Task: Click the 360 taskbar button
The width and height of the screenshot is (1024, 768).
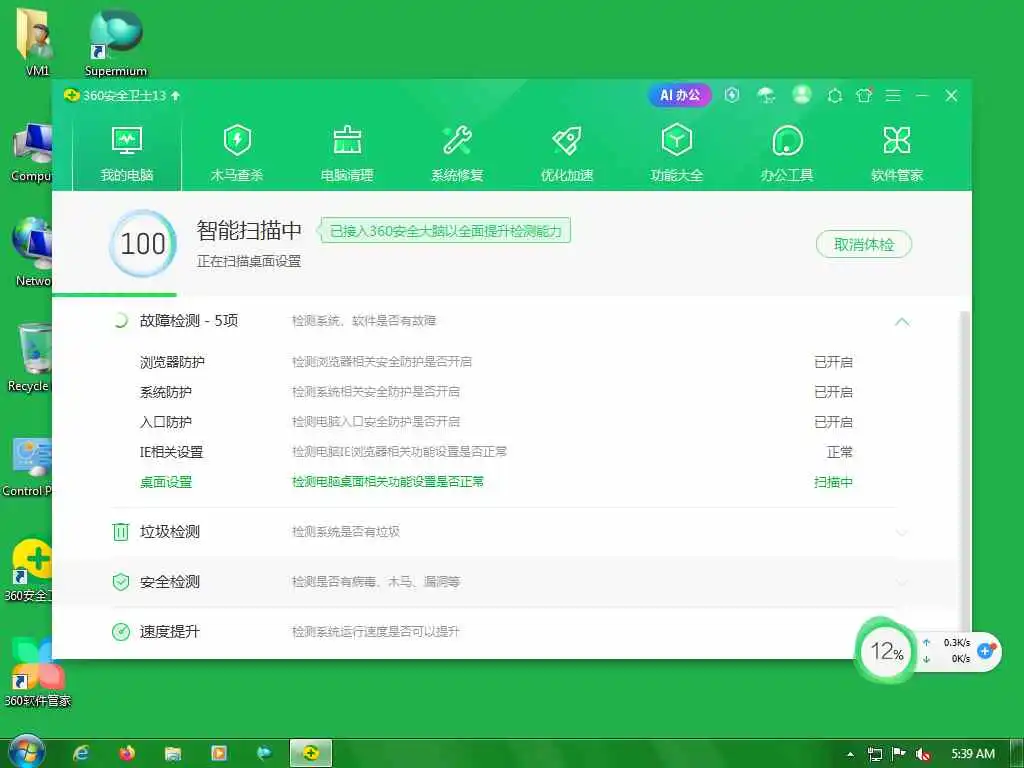Action: coord(311,754)
